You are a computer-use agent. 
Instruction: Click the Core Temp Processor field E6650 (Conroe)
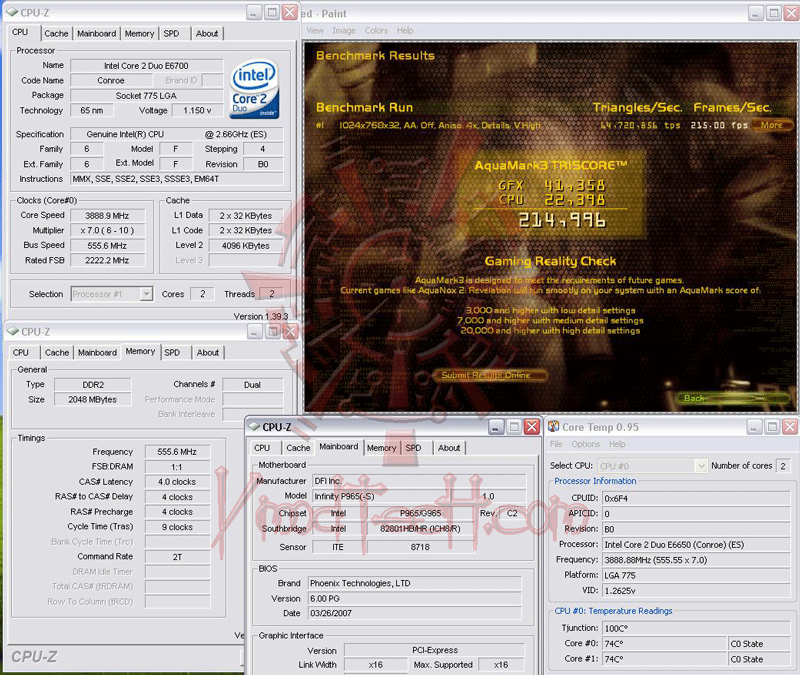tap(696, 544)
